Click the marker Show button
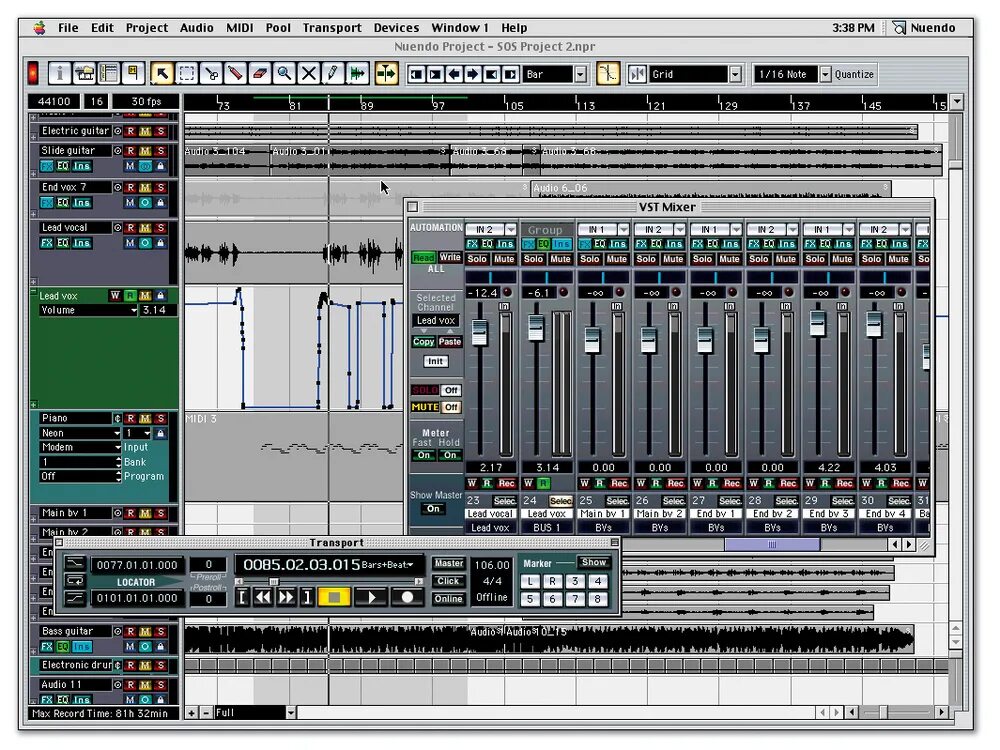Image resolution: width=1000 pixels, height=750 pixels. [594, 562]
